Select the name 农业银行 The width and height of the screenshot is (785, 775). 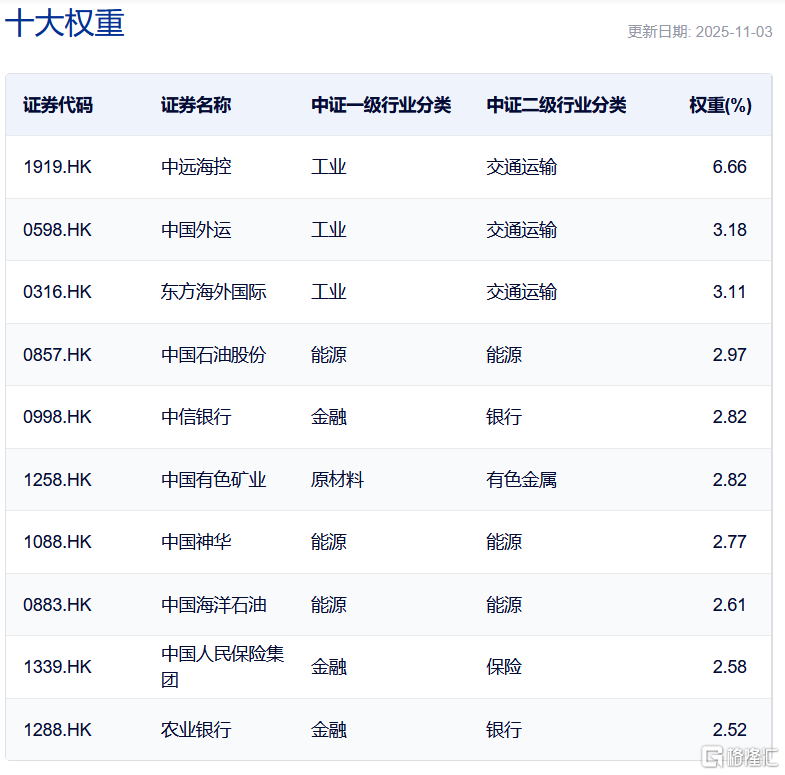[196, 730]
